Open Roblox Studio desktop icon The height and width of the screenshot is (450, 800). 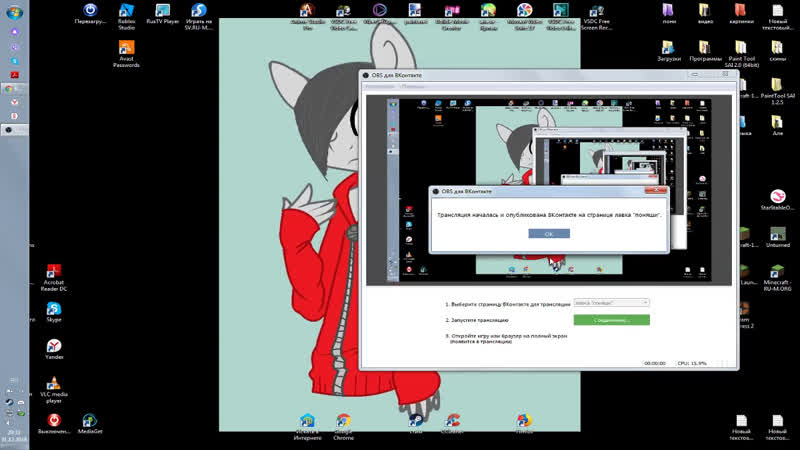coord(126,17)
